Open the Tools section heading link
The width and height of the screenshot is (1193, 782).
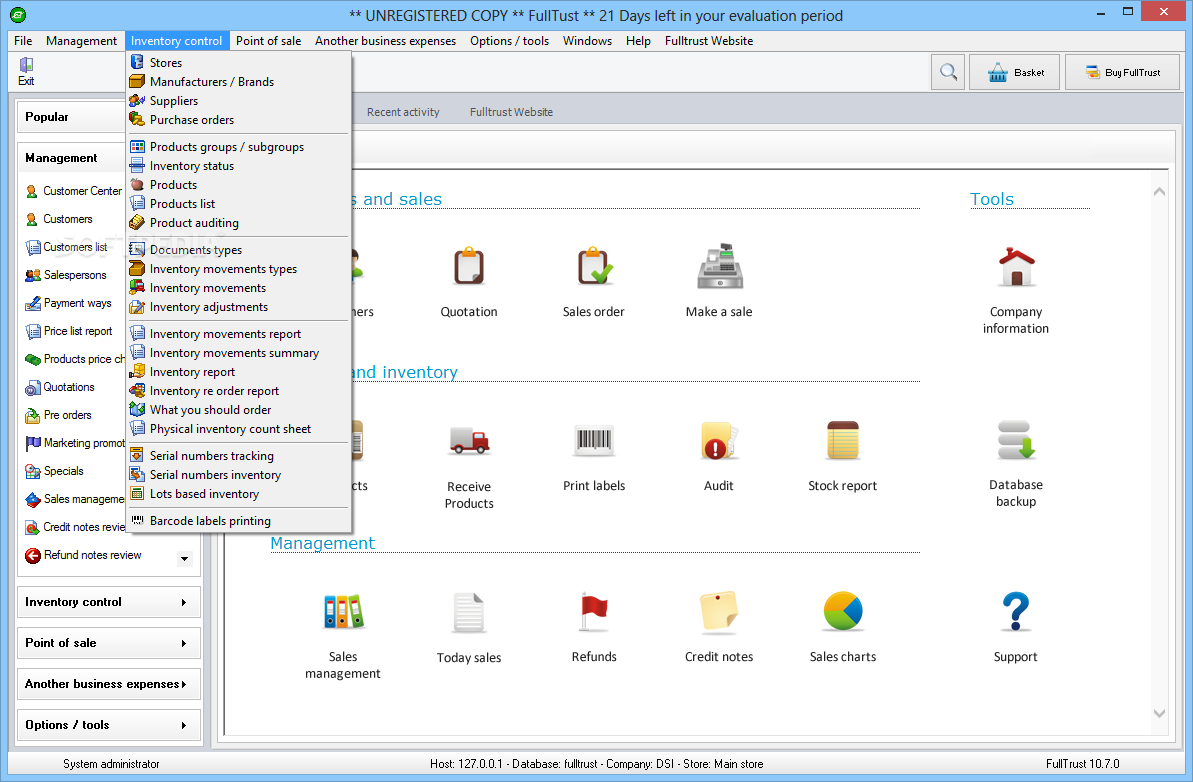(x=991, y=199)
